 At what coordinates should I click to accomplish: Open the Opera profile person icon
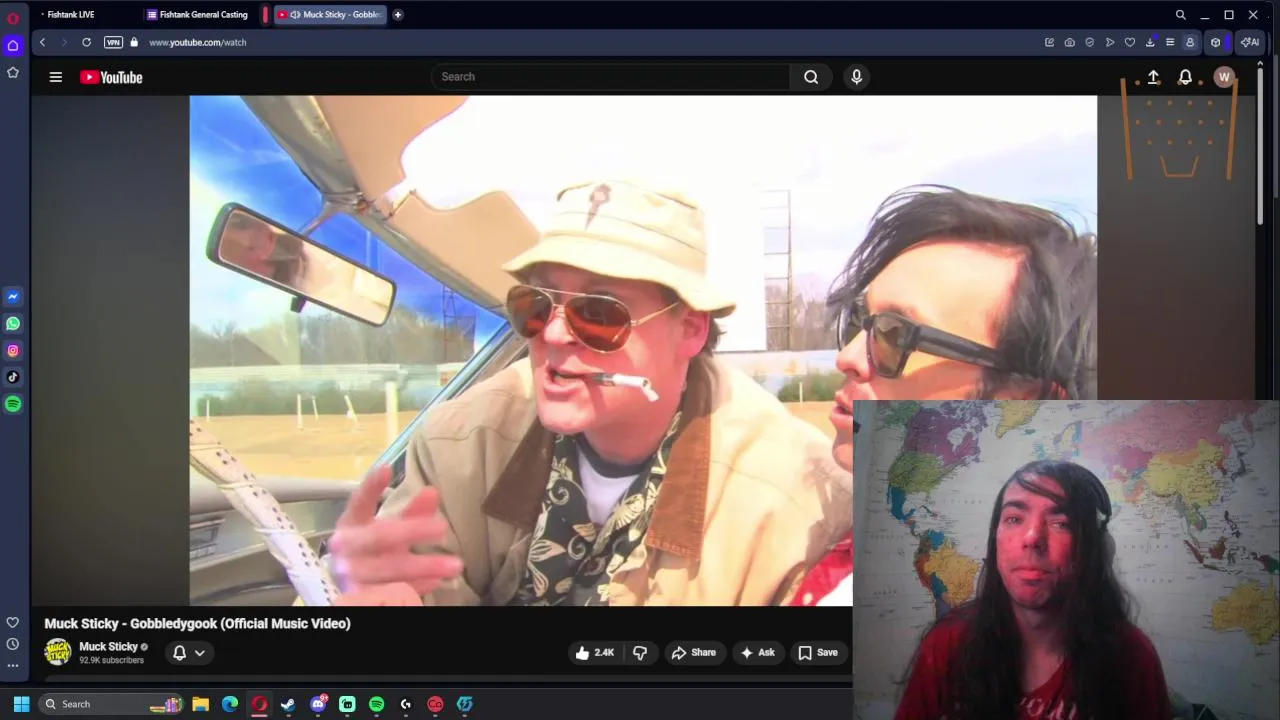coord(1190,42)
